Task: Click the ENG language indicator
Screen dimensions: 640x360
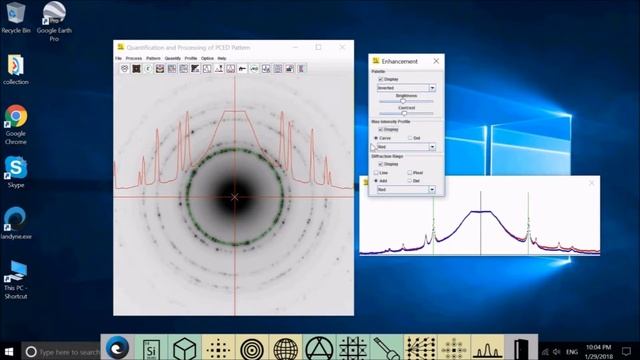Action: click(x=572, y=351)
